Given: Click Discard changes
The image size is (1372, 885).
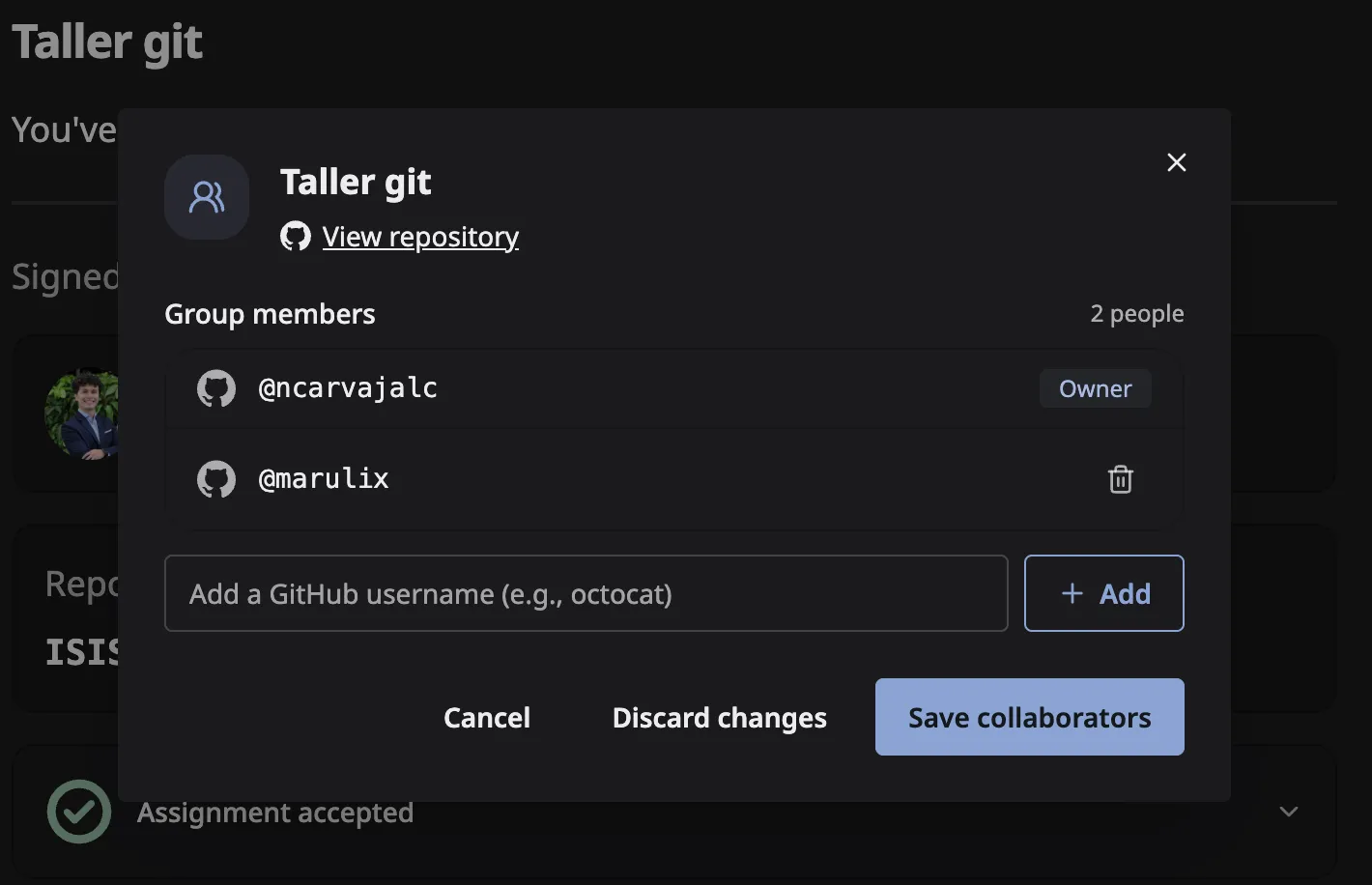Looking at the screenshot, I should coord(720,718).
